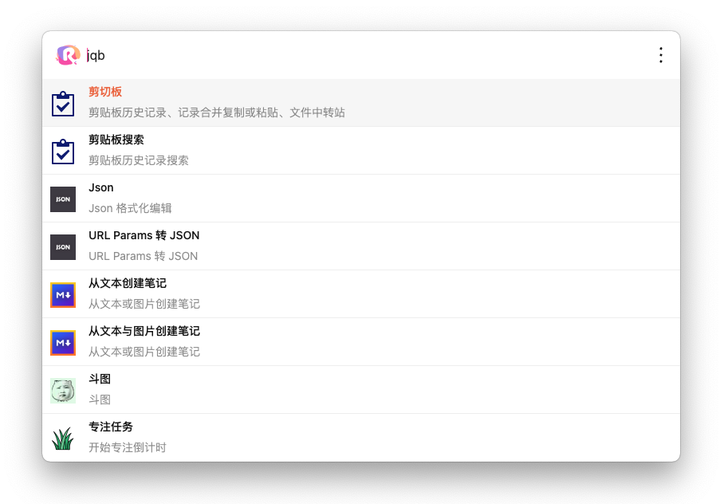The width and height of the screenshot is (720, 504).
Task: Click the Json formatter icon
Action: (x=63, y=199)
